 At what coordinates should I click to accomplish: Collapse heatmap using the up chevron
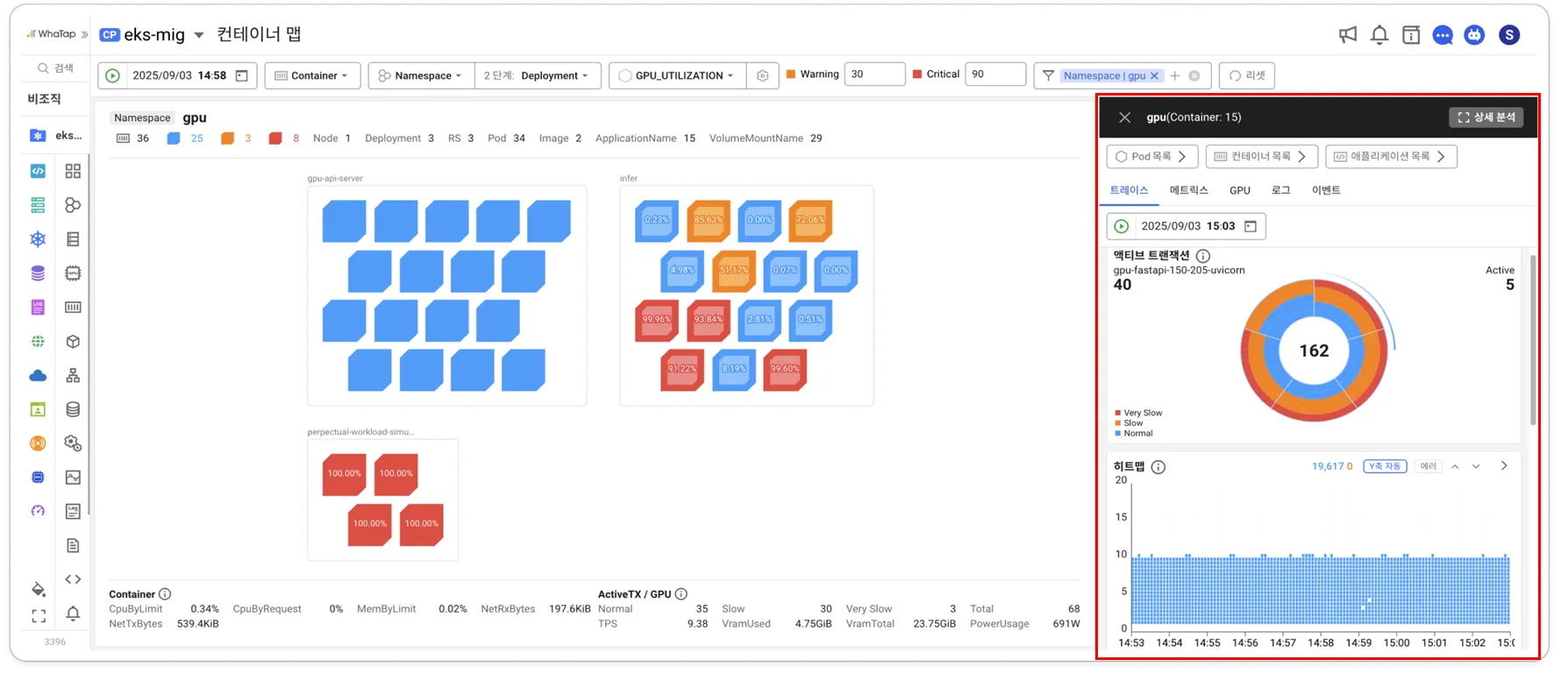1455,466
